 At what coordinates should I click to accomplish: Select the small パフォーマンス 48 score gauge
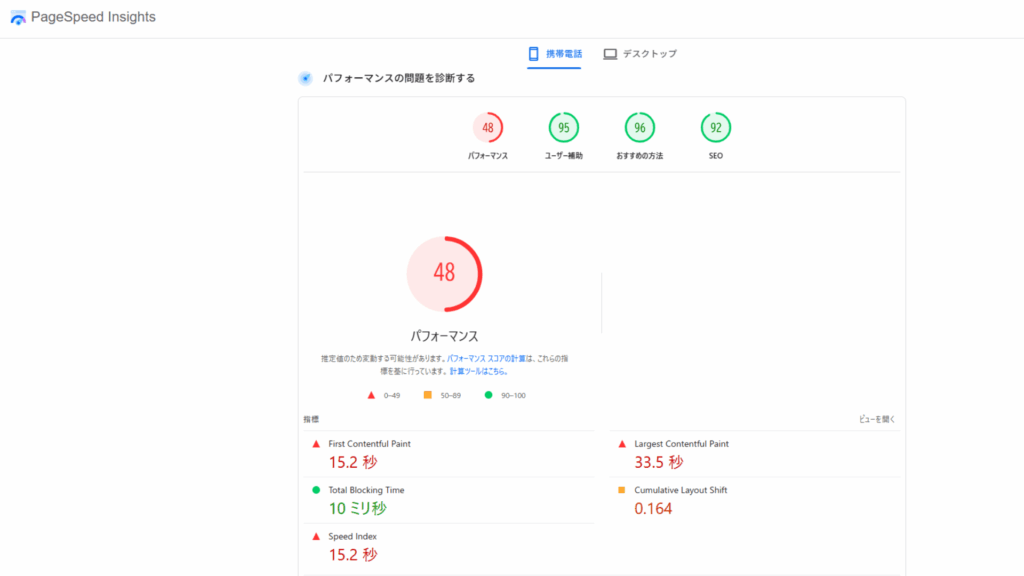[488, 128]
